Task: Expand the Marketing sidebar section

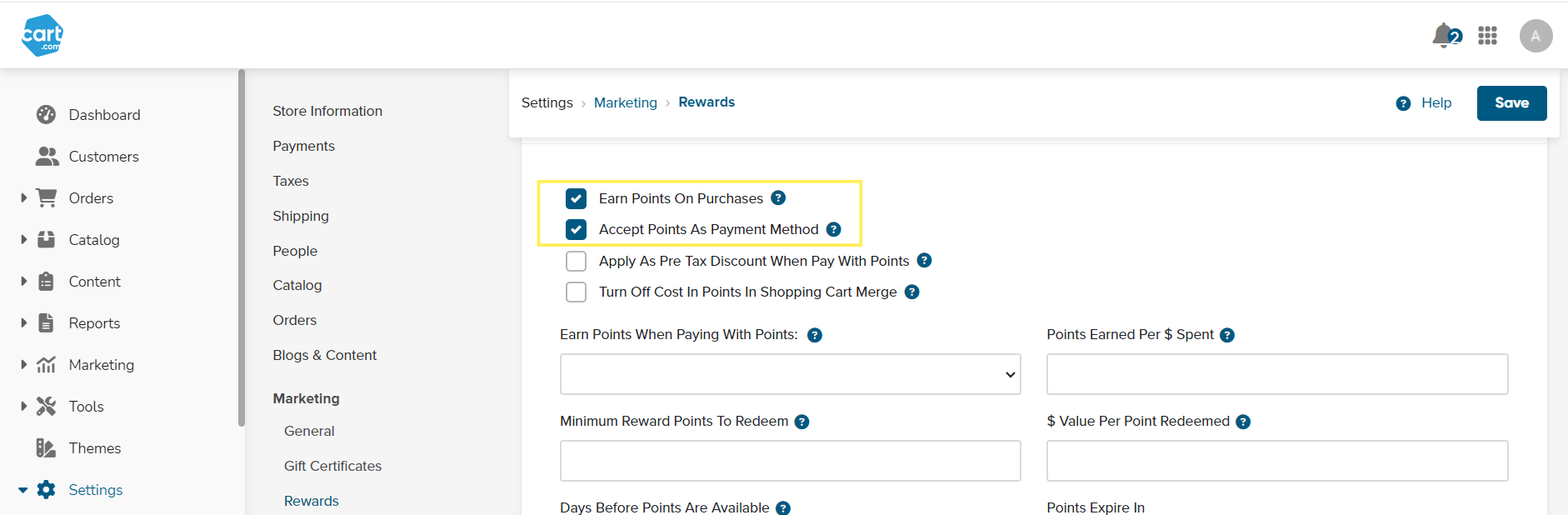Action: point(23,364)
